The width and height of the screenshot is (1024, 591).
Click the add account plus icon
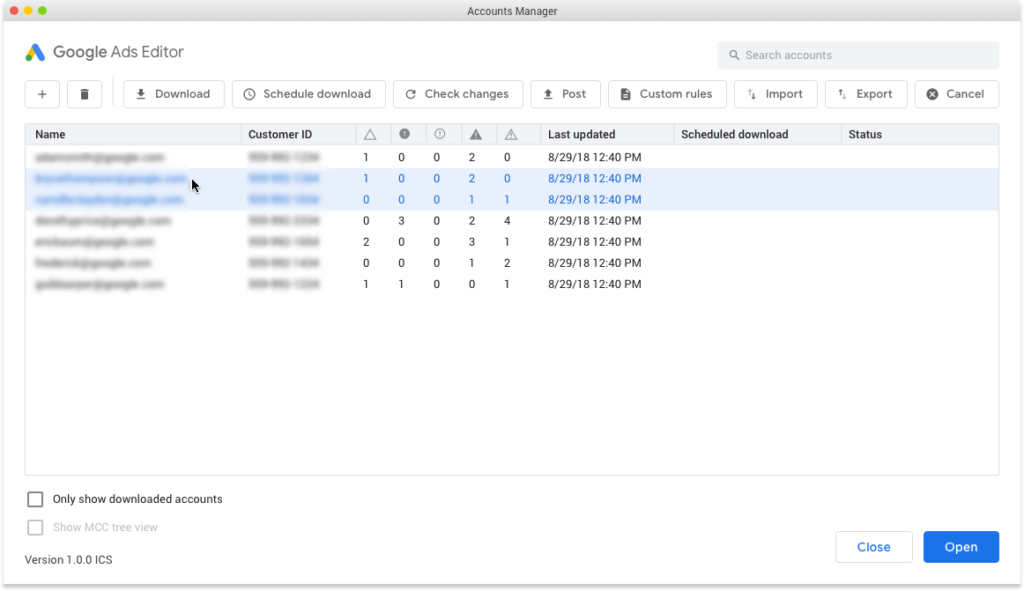[42, 94]
